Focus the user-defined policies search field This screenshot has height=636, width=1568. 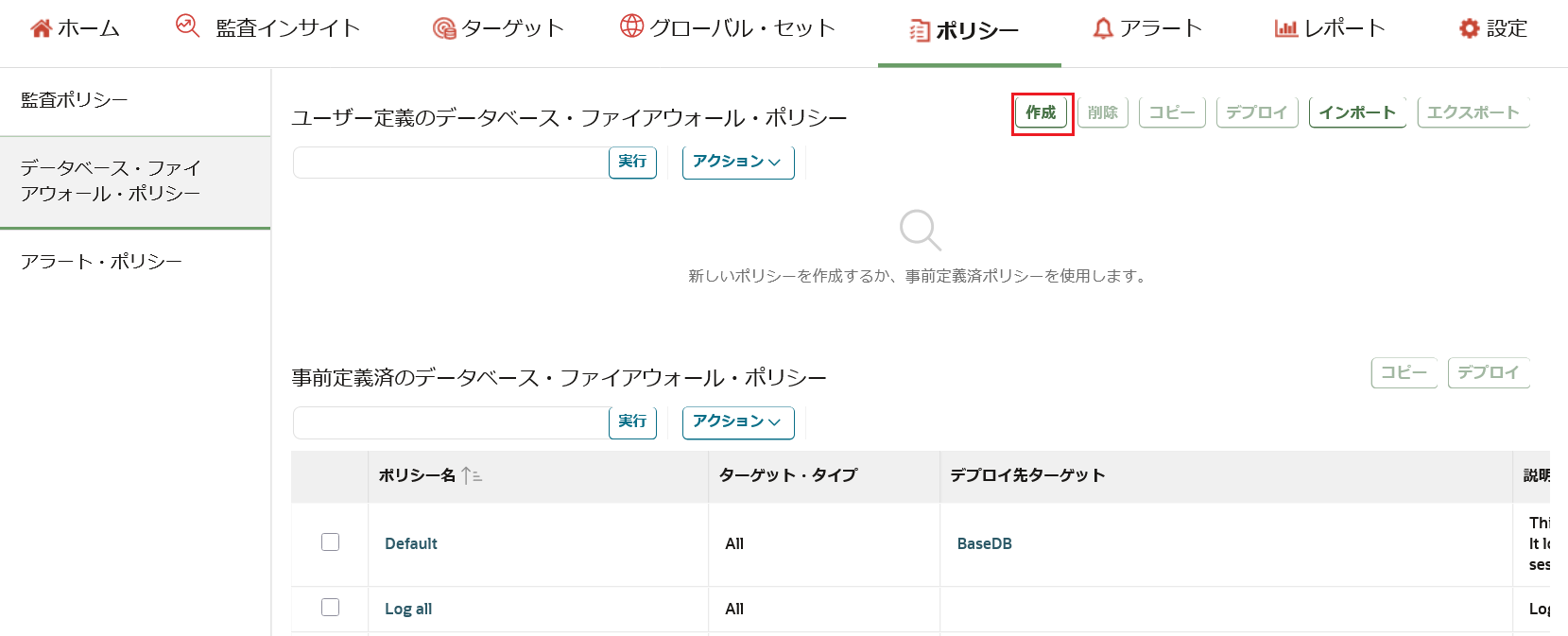(451, 162)
